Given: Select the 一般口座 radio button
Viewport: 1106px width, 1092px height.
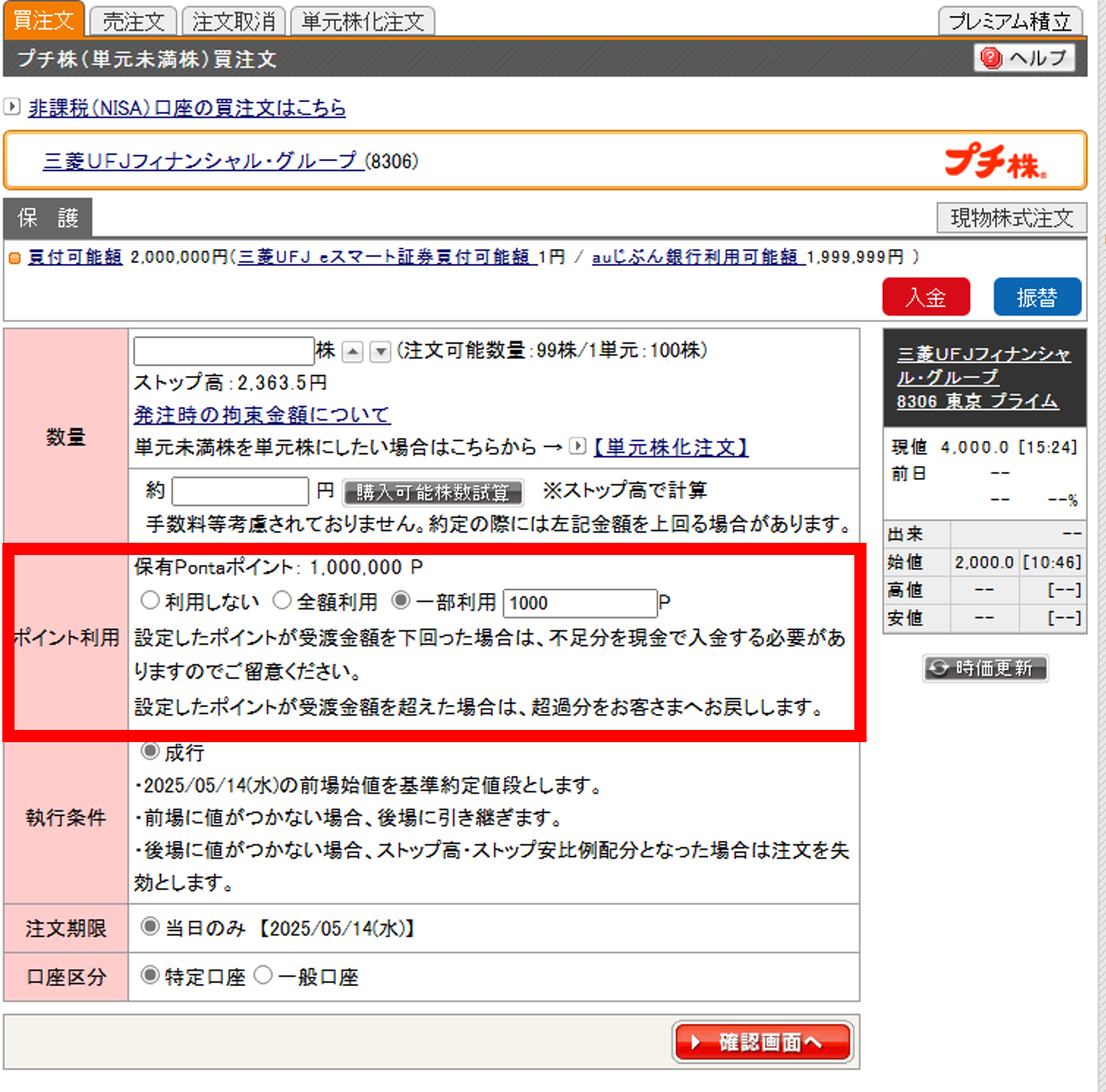Looking at the screenshot, I should [x=263, y=975].
